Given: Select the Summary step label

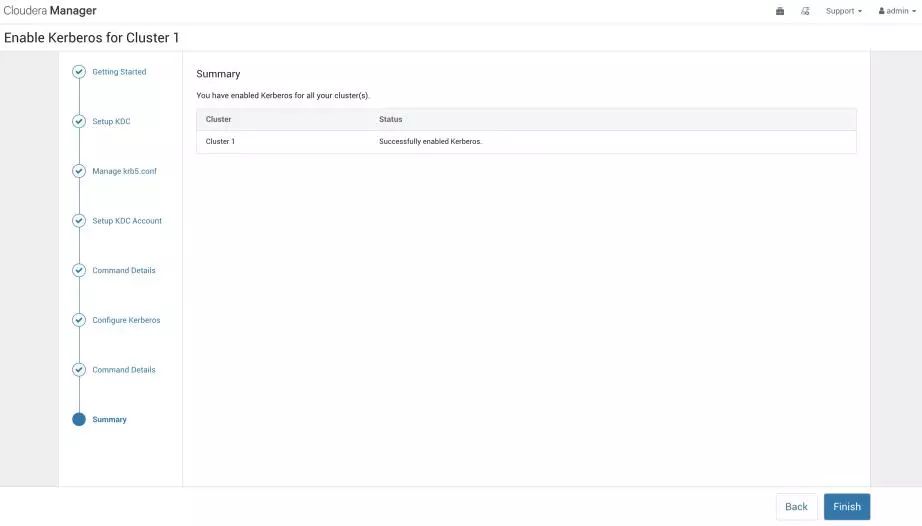Looking at the screenshot, I should (x=109, y=420).
